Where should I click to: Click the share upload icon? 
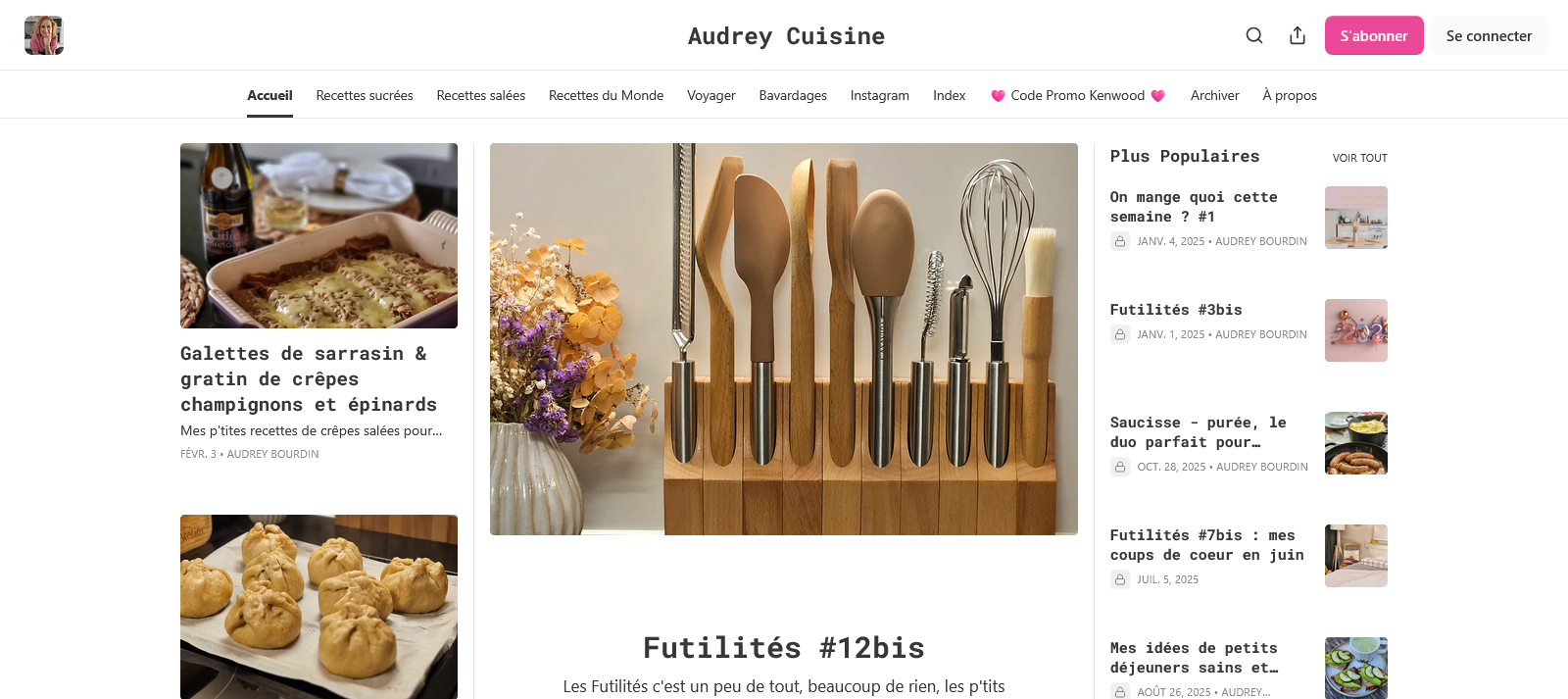pos(1298,35)
